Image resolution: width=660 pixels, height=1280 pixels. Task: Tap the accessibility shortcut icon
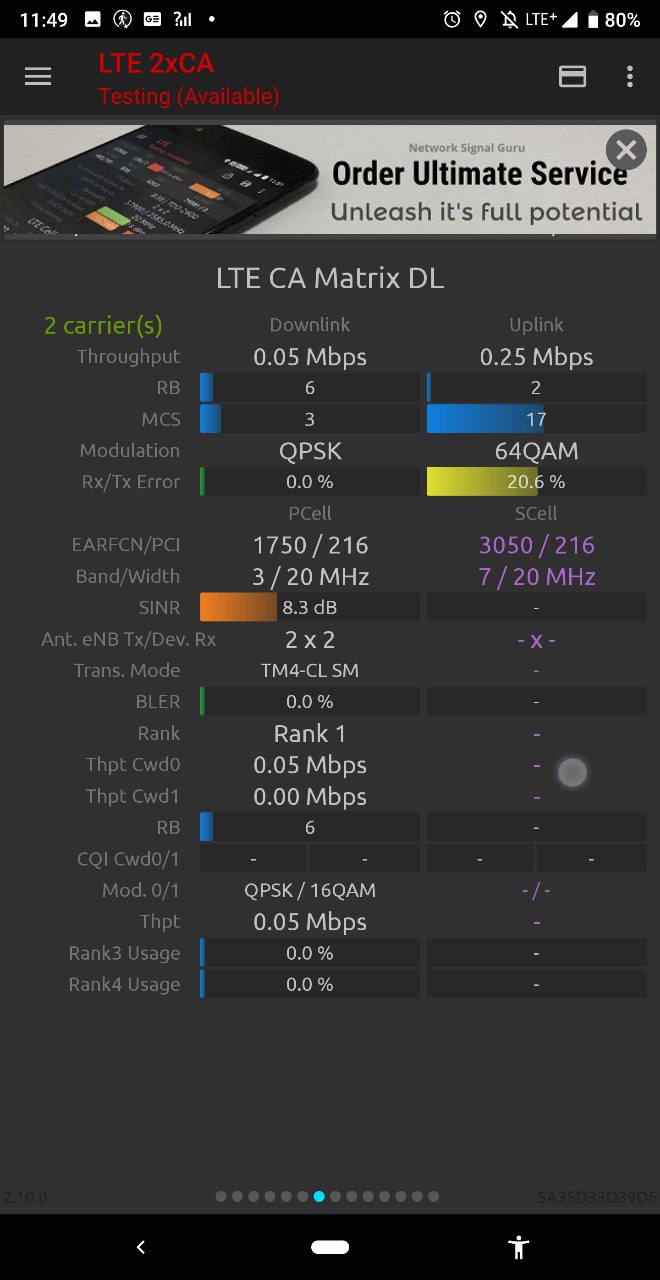[518, 1247]
